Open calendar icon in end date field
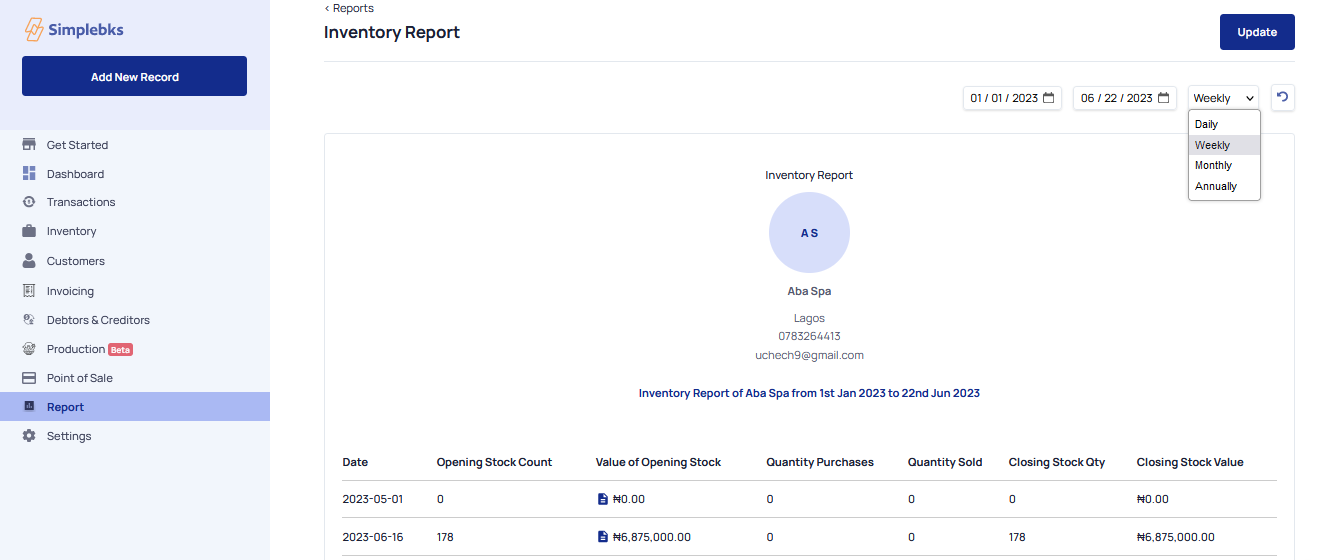This screenshot has width=1322, height=560. [x=1163, y=98]
